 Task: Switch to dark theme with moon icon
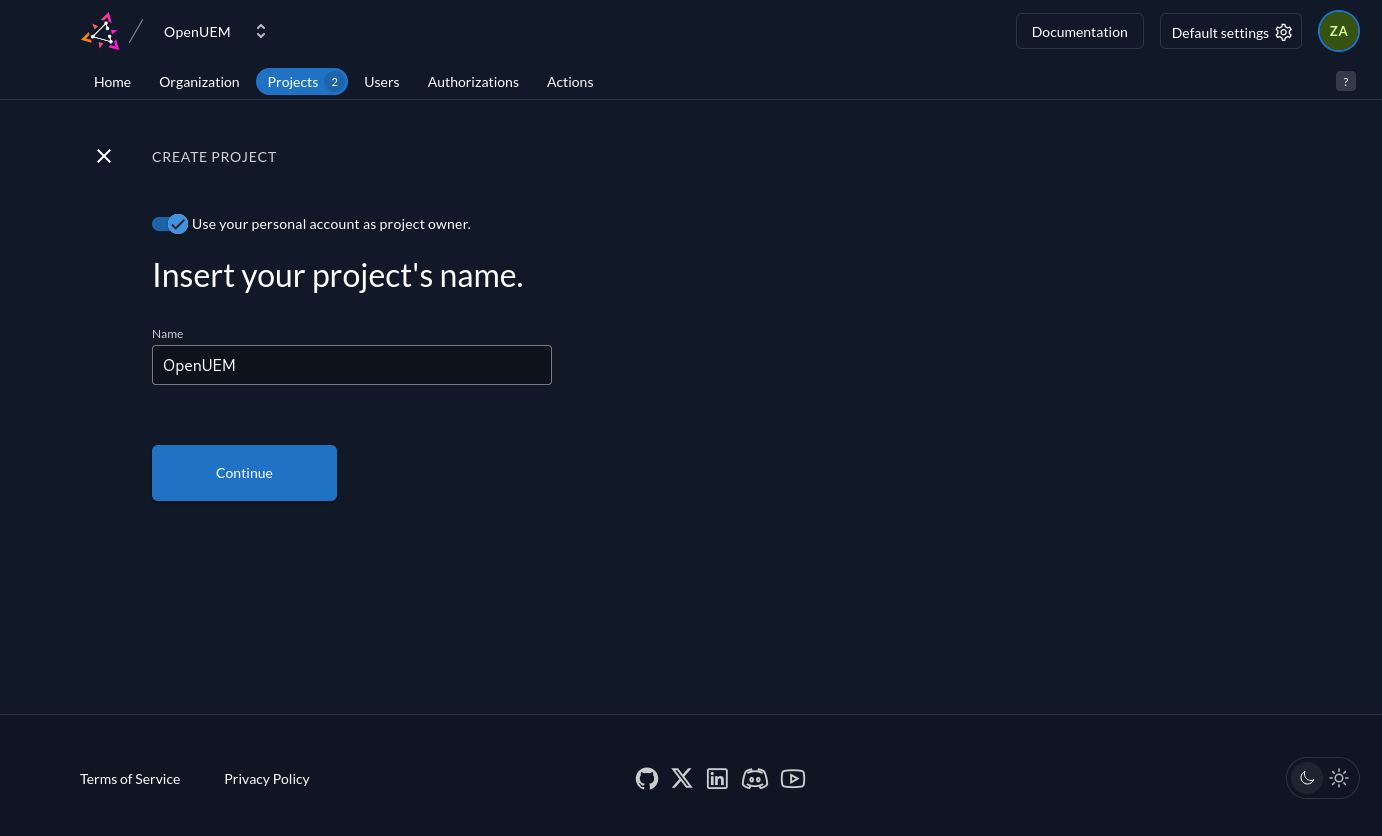1307,778
